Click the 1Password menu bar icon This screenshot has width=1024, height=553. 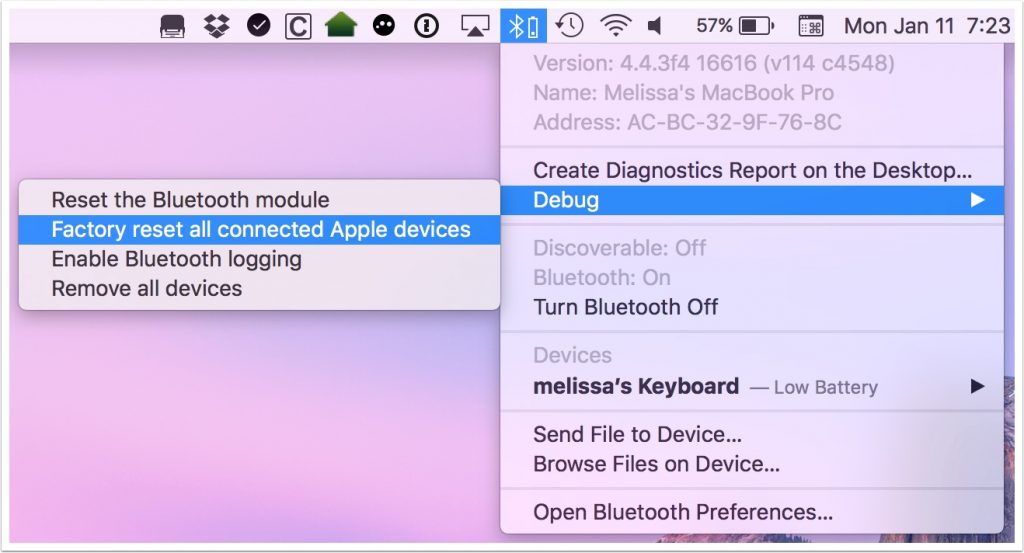(427, 26)
